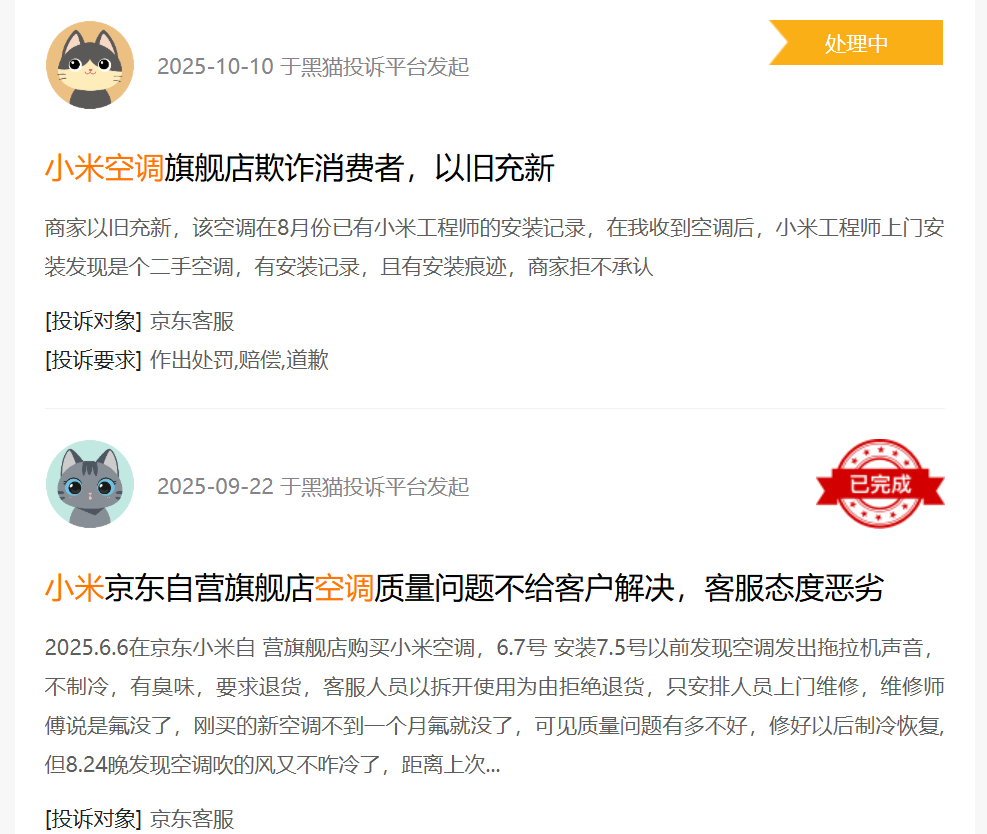
Task: Click the truncated text ending 距离上次...
Action: (x=273, y=764)
